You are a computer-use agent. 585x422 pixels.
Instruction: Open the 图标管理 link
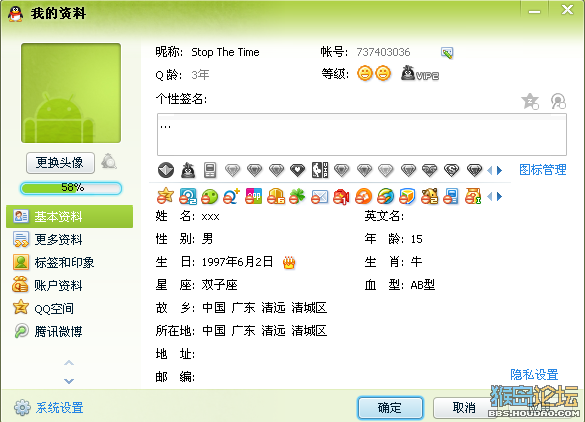pos(543,170)
